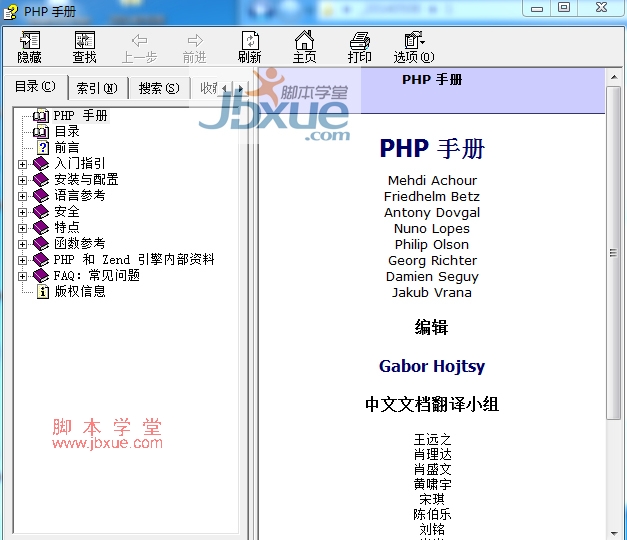Click the author name Mehdi Achour
Image resolution: width=627 pixels, height=540 pixels.
pyautogui.click(x=432, y=180)
